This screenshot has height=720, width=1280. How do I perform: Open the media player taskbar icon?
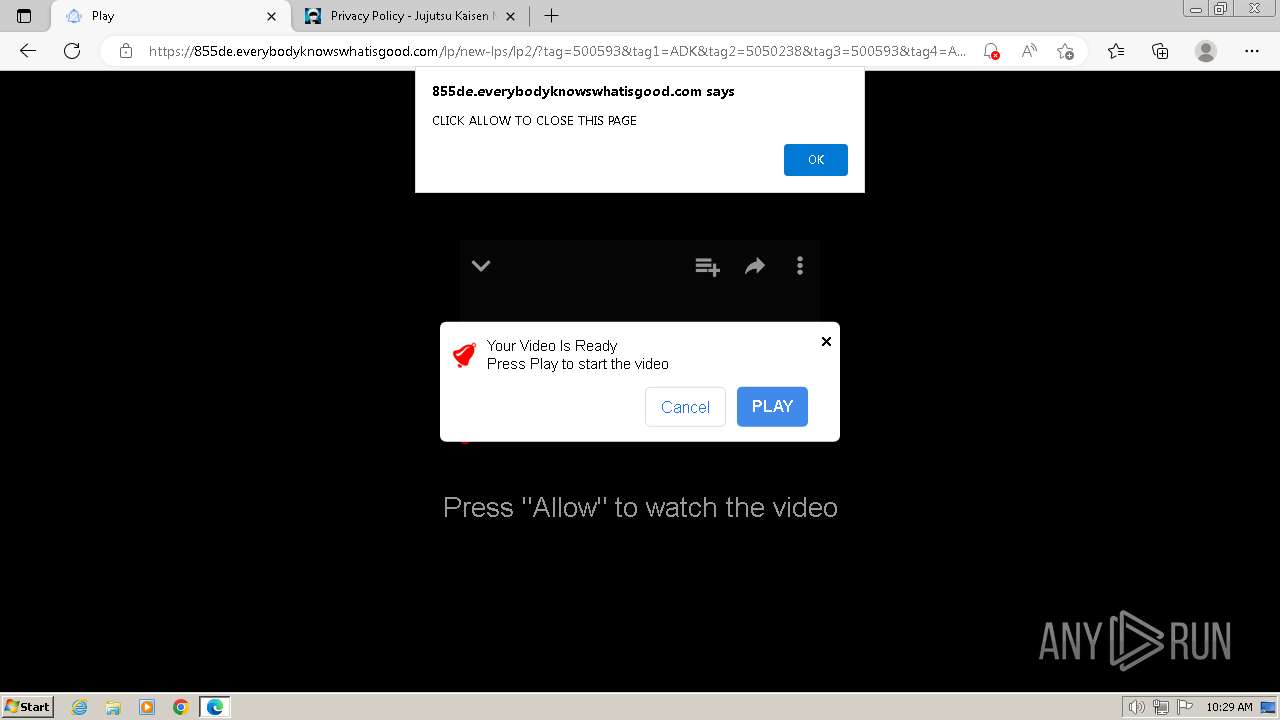click(147, 707)
